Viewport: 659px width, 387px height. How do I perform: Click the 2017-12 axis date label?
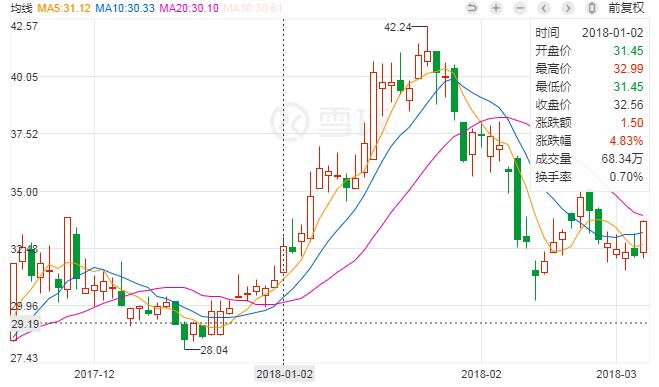click(94, 374)
